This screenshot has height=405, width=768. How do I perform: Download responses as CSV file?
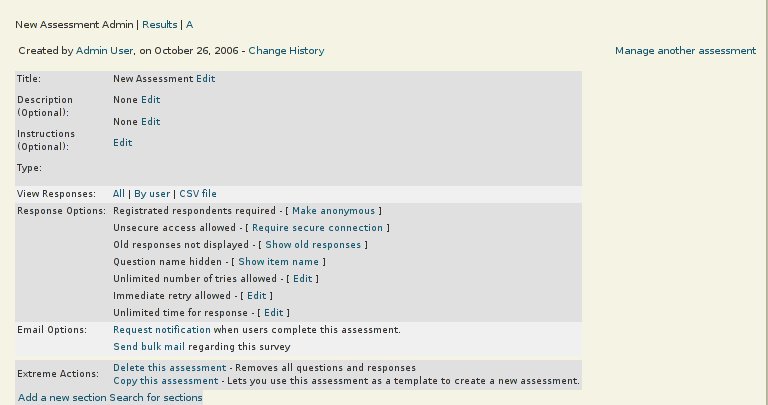pos(198,194)
